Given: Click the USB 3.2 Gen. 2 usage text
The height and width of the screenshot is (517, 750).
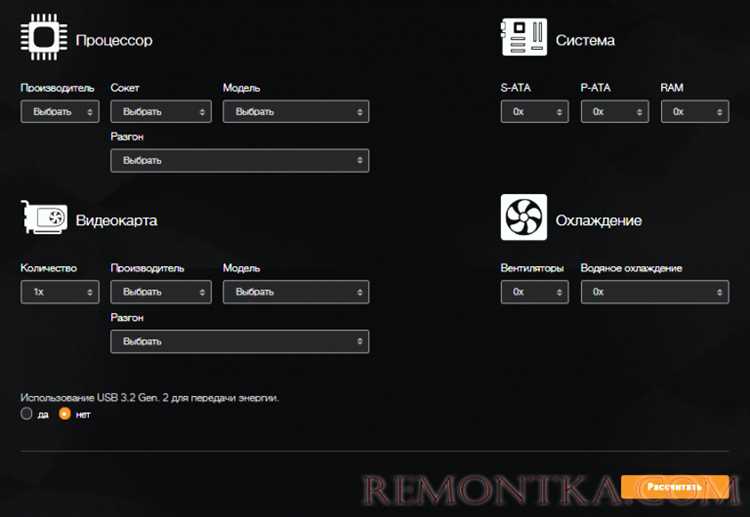Looking at the screenshot, I should (x=149, y=397).
